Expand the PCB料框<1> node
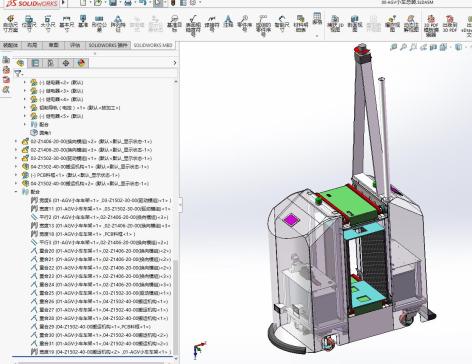The width and height of the screenshot is (472, 364). click(x=16, y=175)
